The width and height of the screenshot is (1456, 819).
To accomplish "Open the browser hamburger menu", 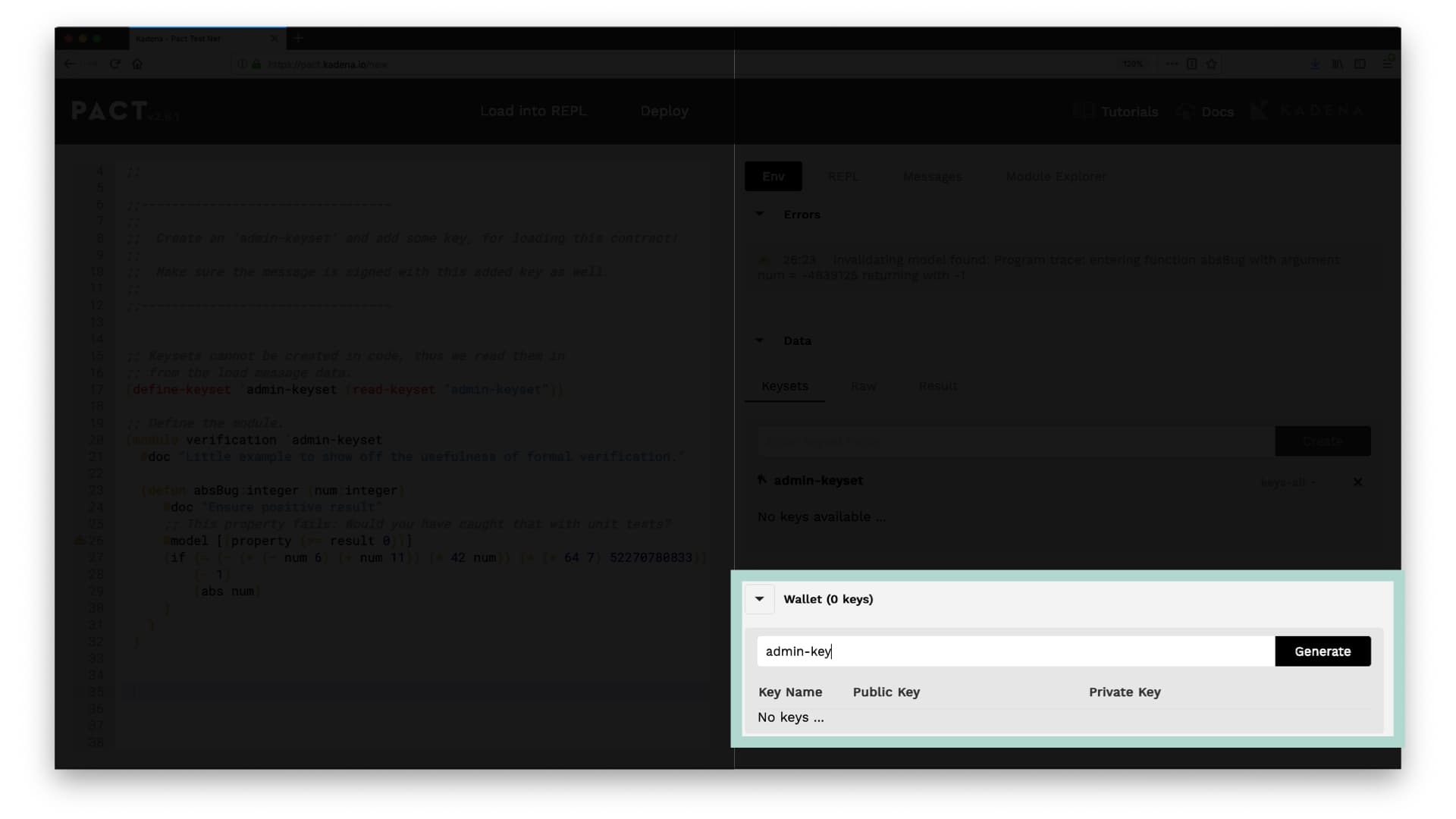I will coord(1388,64).
